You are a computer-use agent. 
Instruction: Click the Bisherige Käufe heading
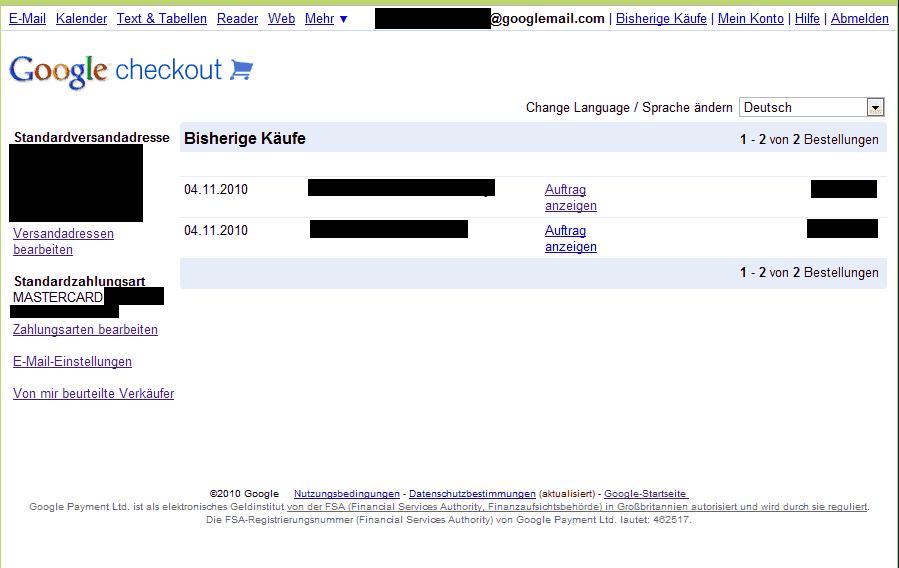pyautogui.click(x=245, y=138)
